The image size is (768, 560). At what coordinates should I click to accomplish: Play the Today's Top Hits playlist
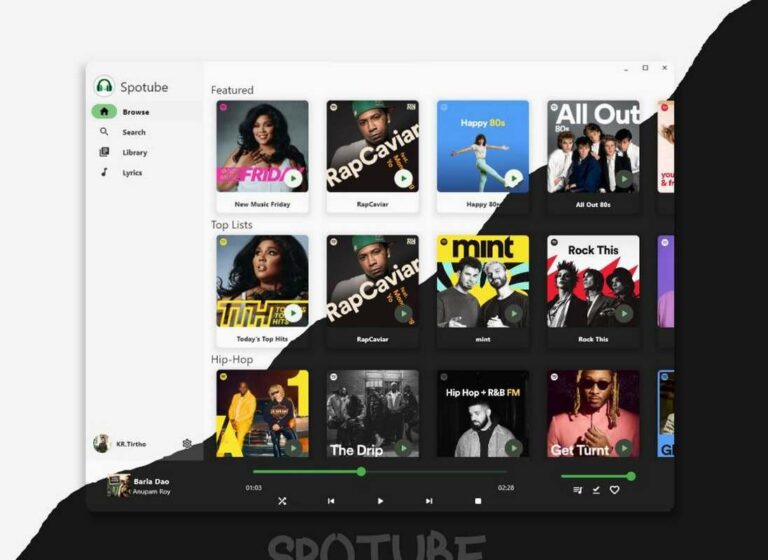click(293, 314)
